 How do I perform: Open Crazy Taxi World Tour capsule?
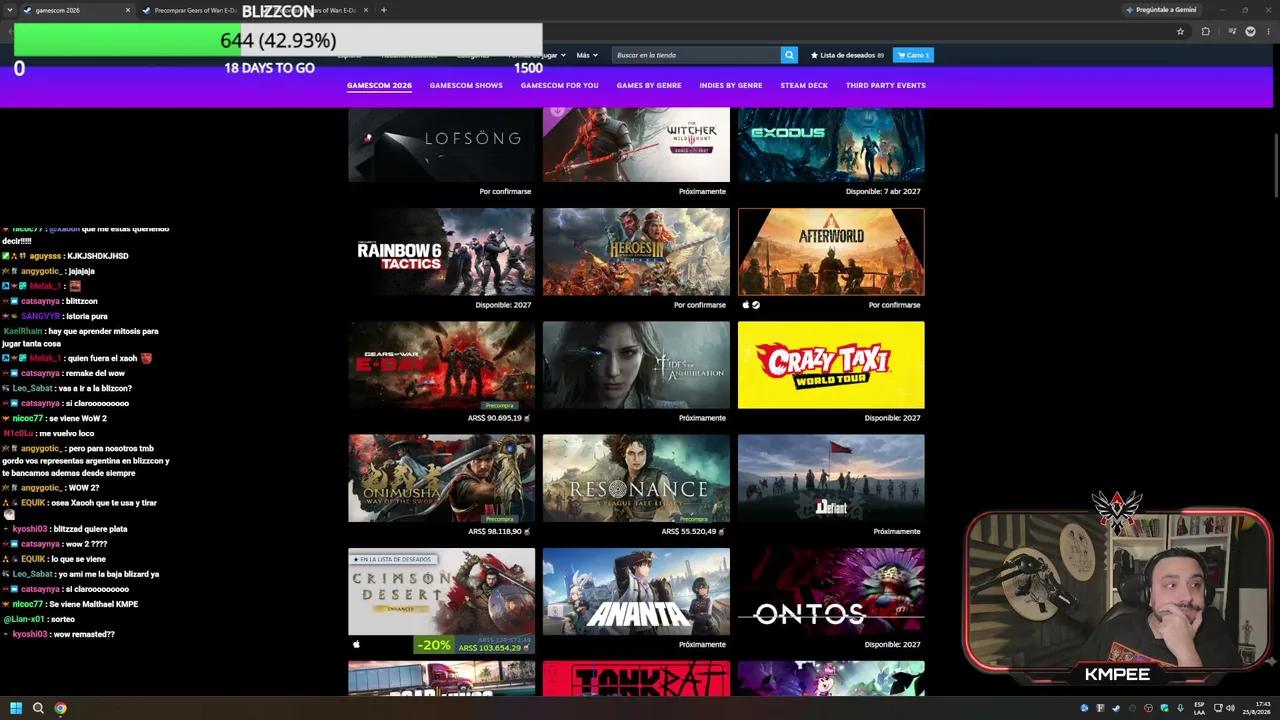click(x=831, y=365)
